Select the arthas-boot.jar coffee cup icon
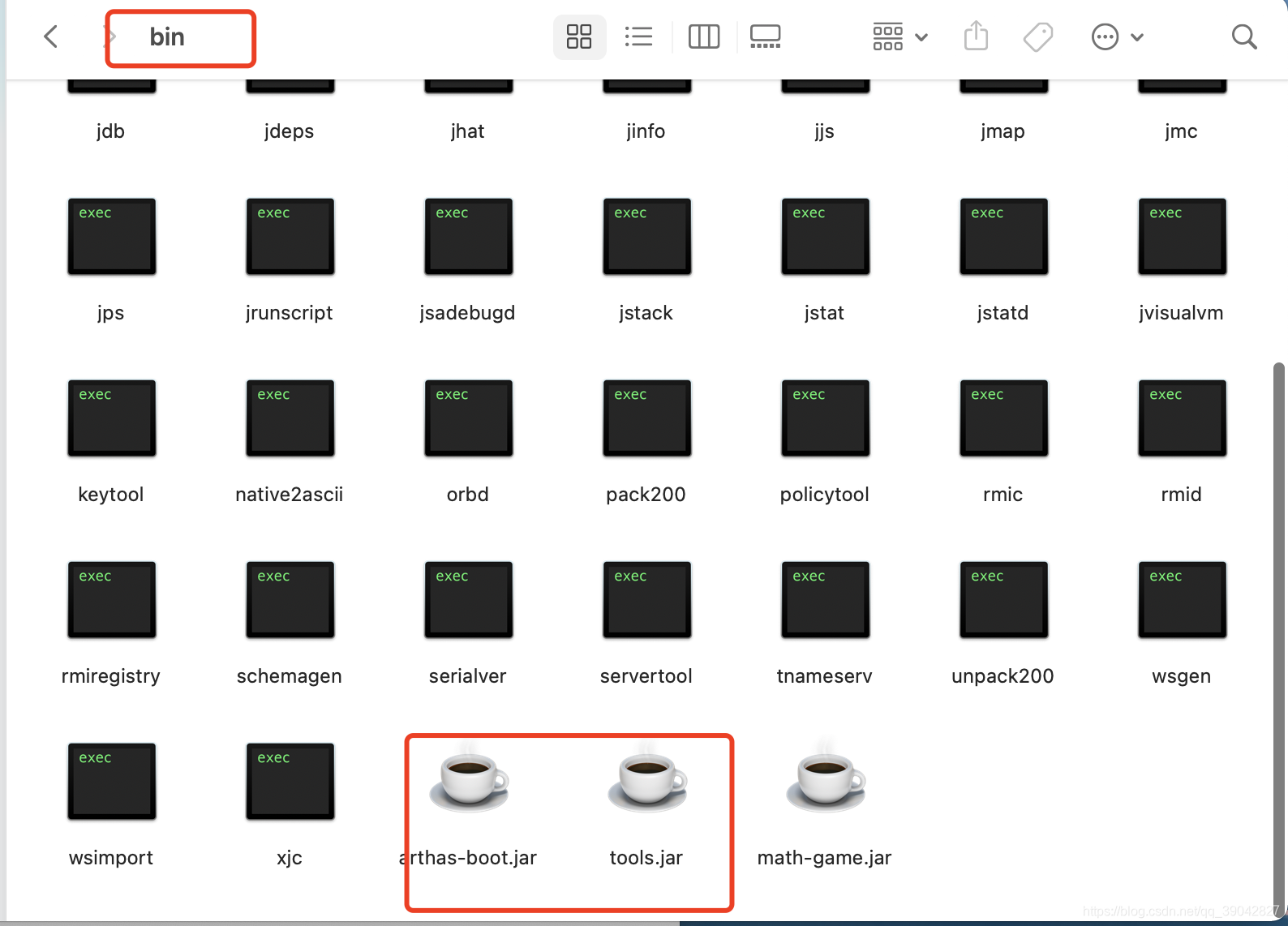1288x926 pixels. [x=469, y=778]
